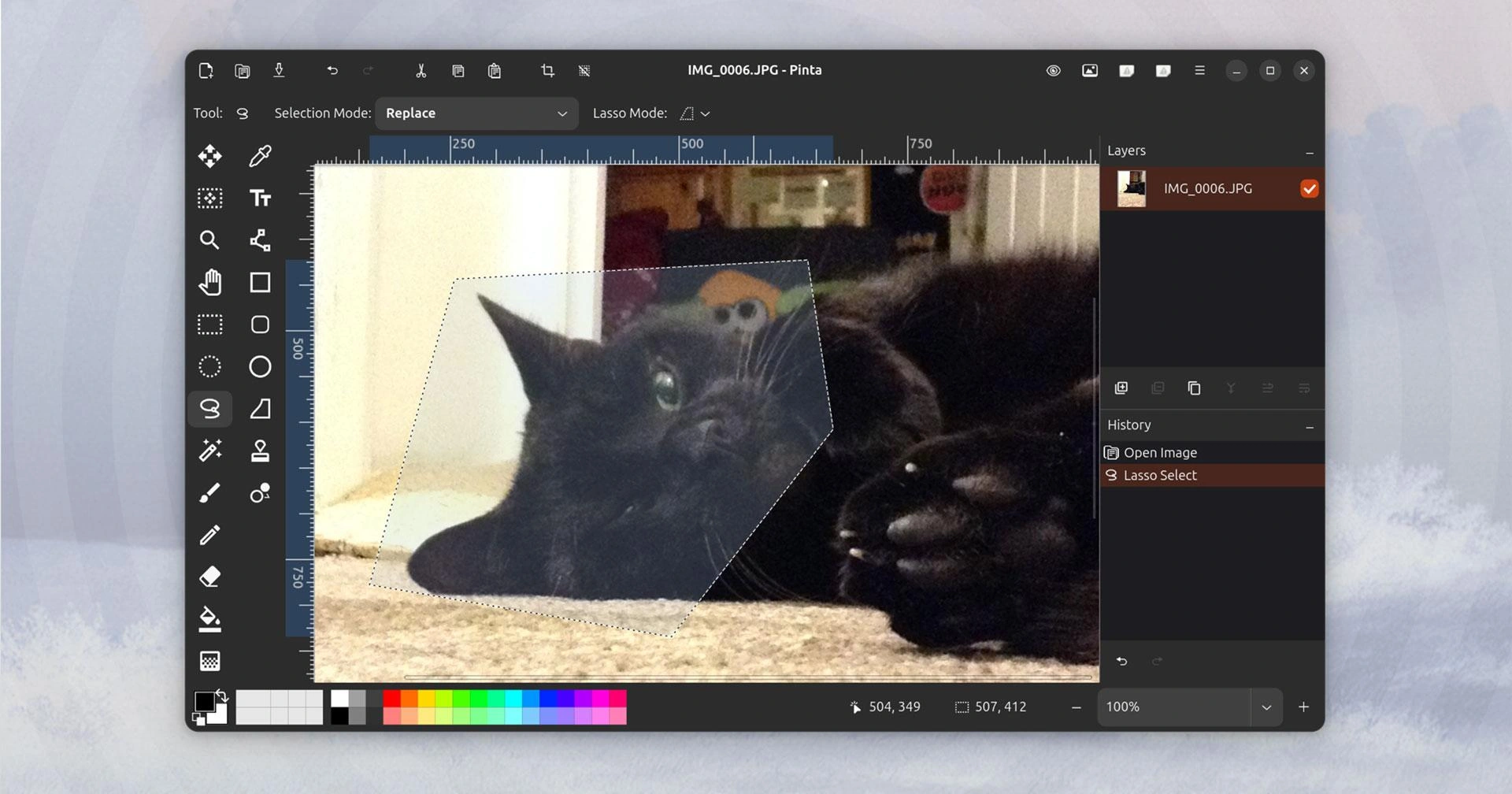Select the Ellipse Select tool

(209, 366)
